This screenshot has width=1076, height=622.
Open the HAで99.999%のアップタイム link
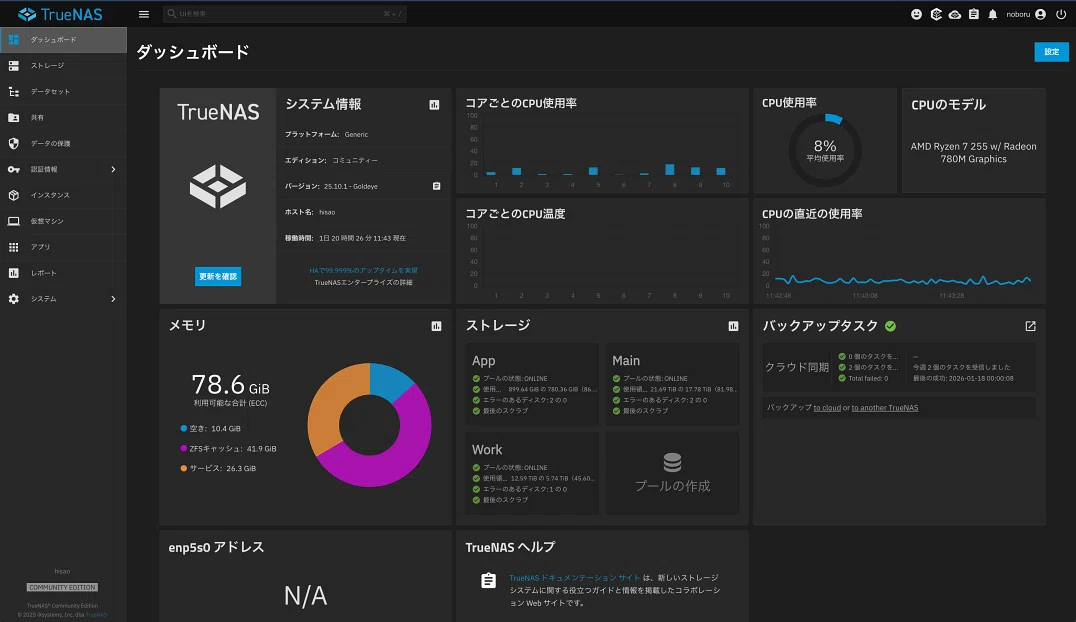point(363,270)
